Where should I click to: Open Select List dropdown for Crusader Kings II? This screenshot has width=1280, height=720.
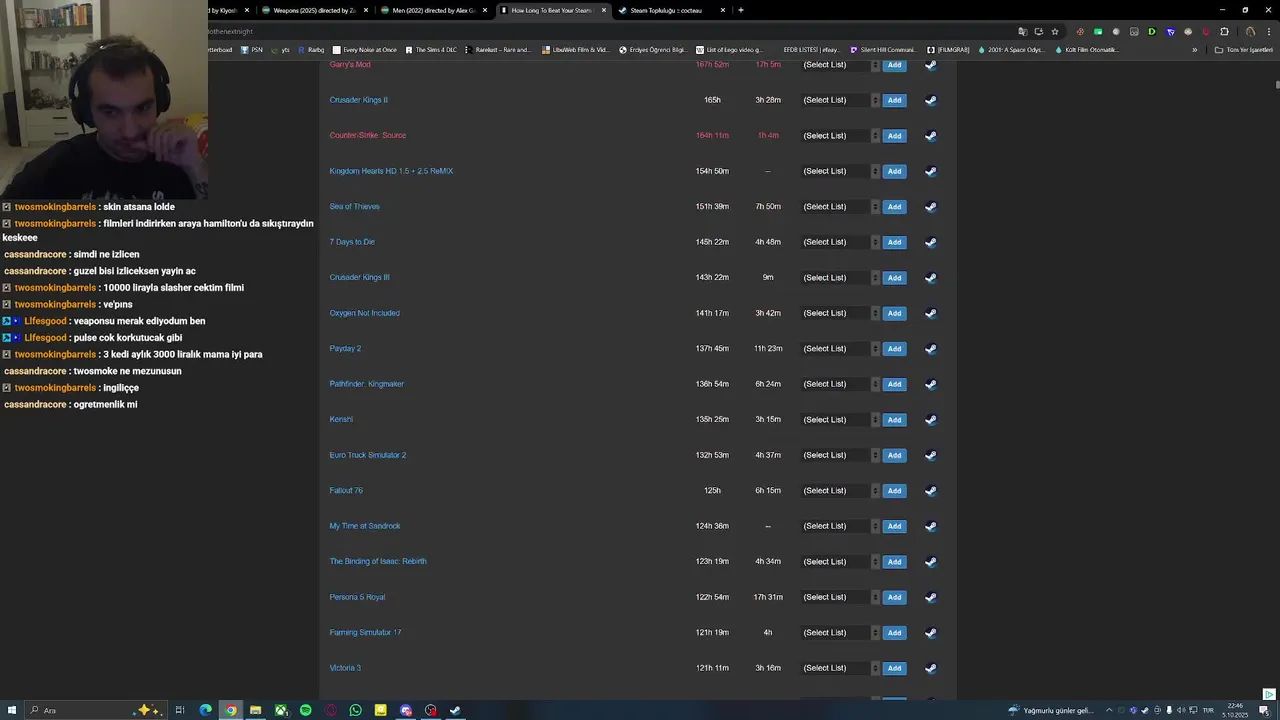pos(840,100)
